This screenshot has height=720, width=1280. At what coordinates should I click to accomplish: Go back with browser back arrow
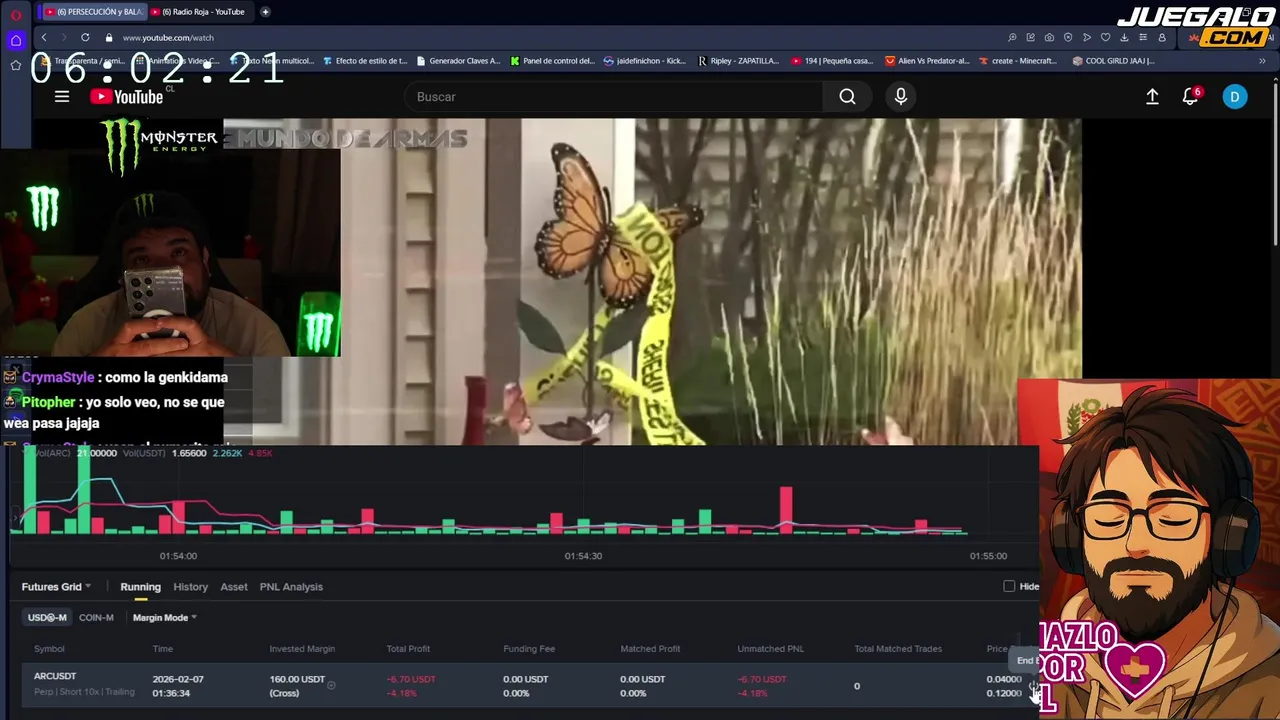pos(44,37)
